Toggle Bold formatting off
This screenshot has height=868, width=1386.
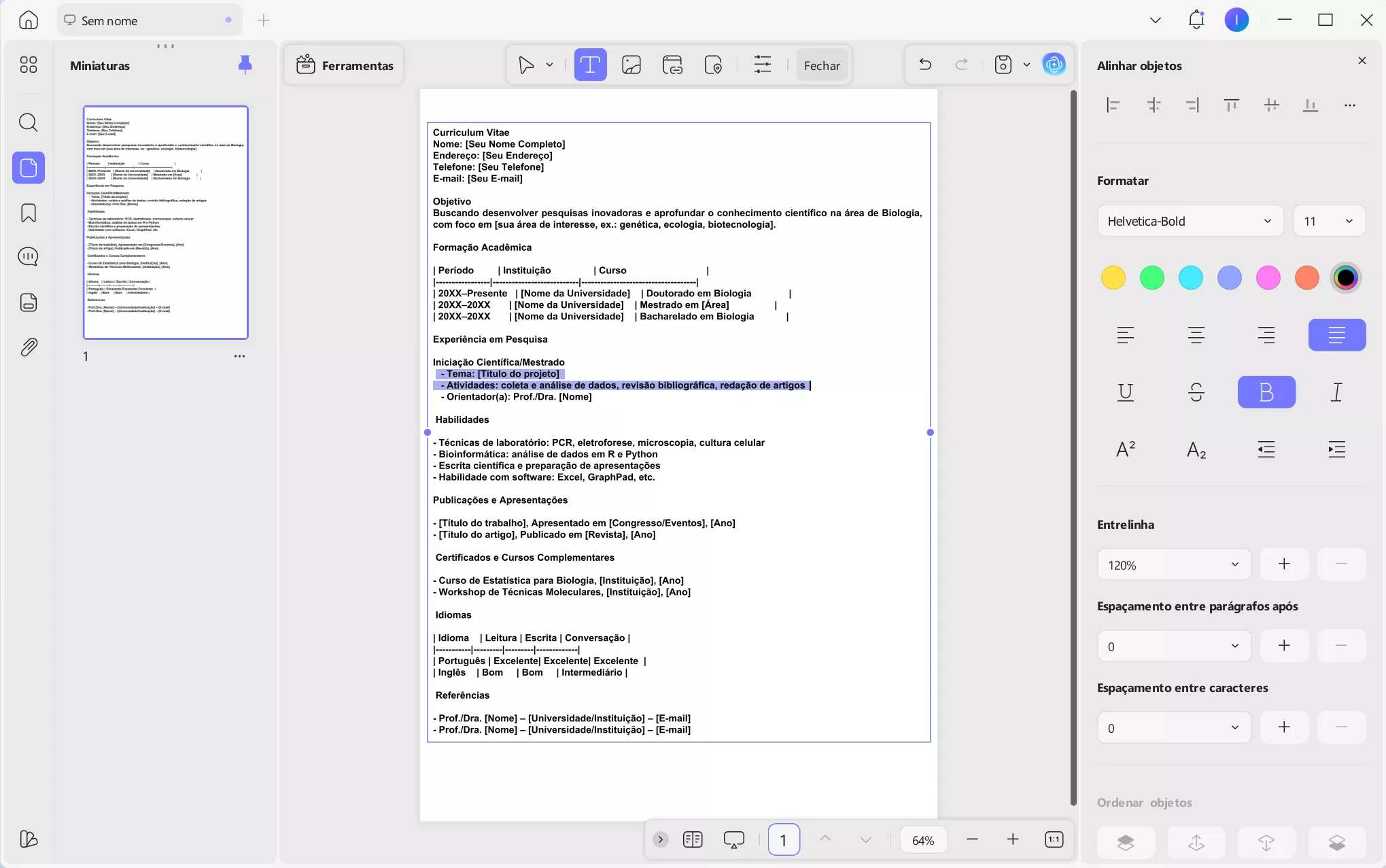tap(1266, 392)
